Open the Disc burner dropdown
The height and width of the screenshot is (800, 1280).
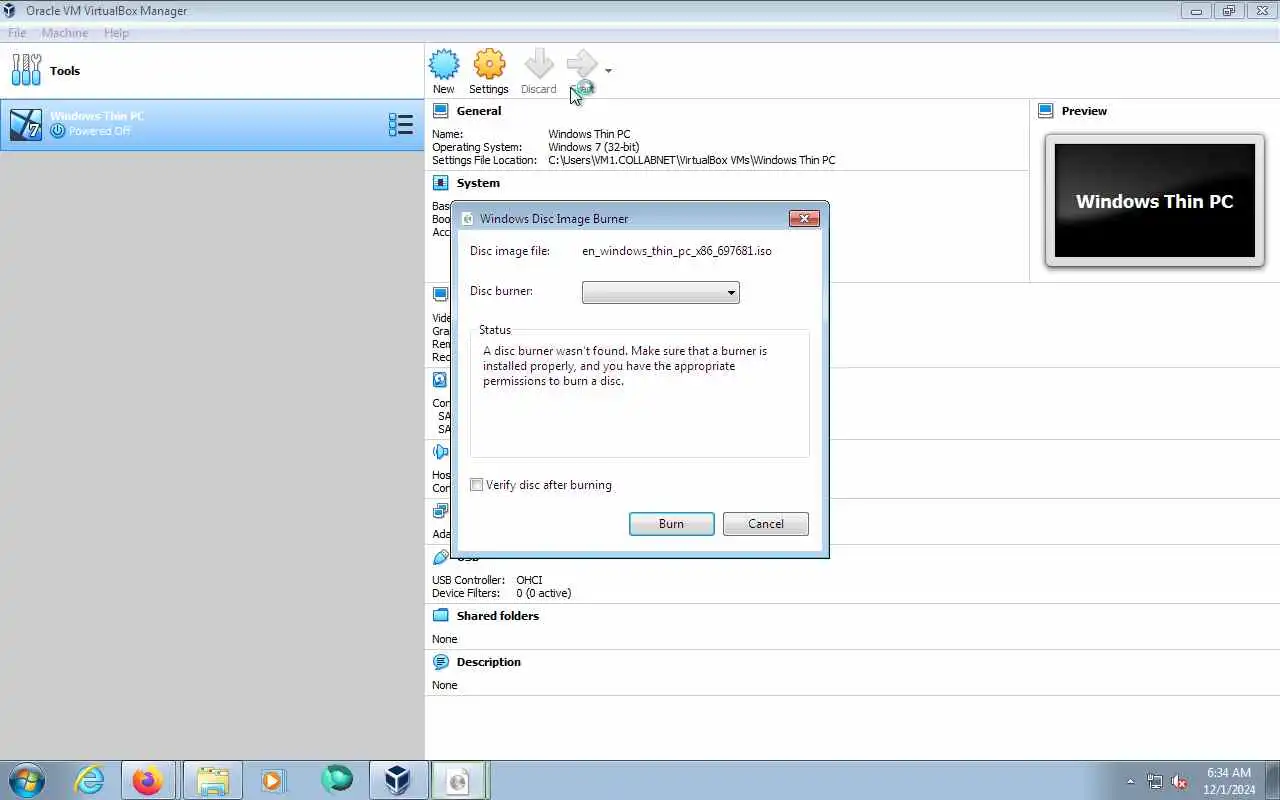(660, 292)
